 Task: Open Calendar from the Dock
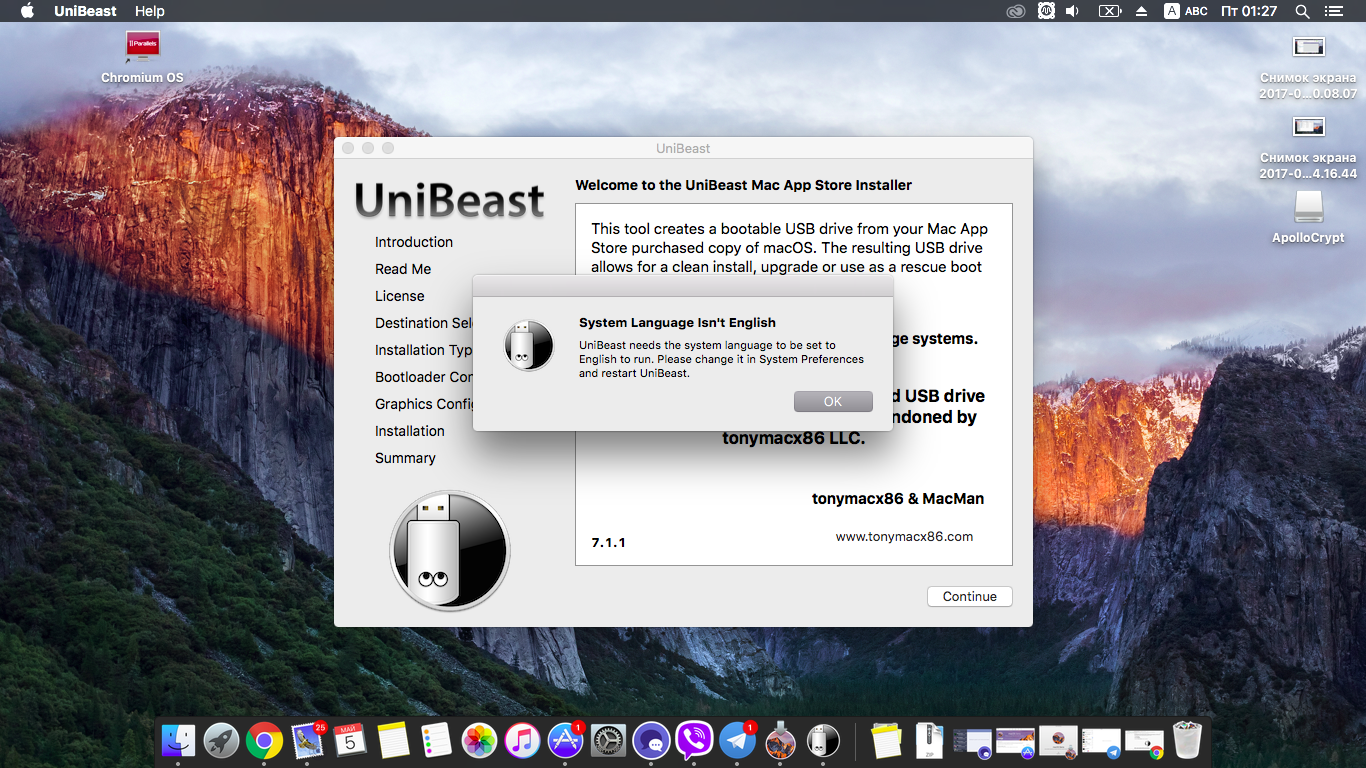point(350,740)
